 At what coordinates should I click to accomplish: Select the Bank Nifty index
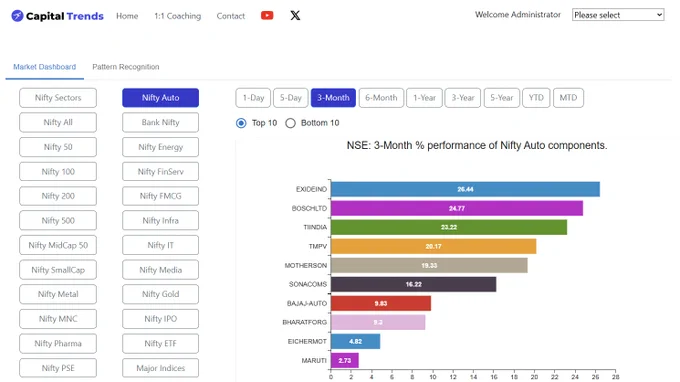tap(160, 122)
